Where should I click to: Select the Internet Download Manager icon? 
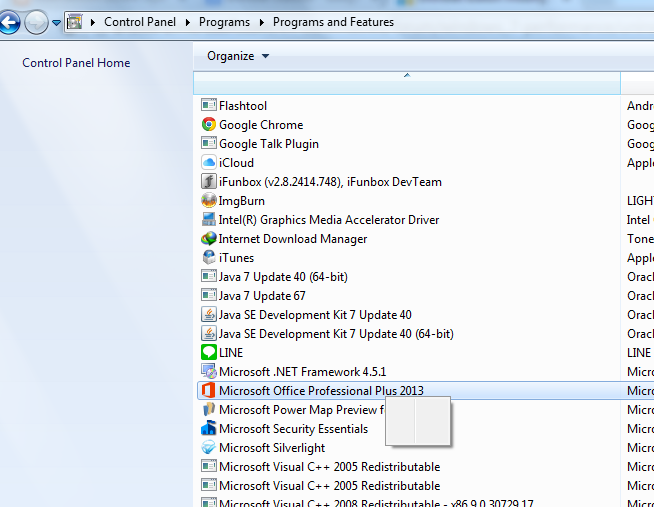pyautogui.click(x=209, y=238)
